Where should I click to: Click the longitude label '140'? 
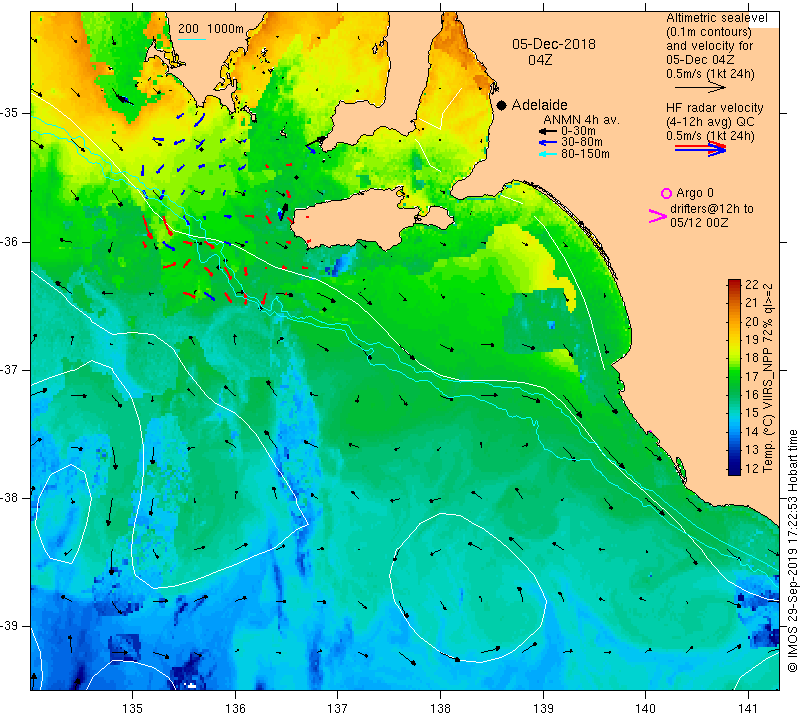pyautogui.click(x=646, y=708)
